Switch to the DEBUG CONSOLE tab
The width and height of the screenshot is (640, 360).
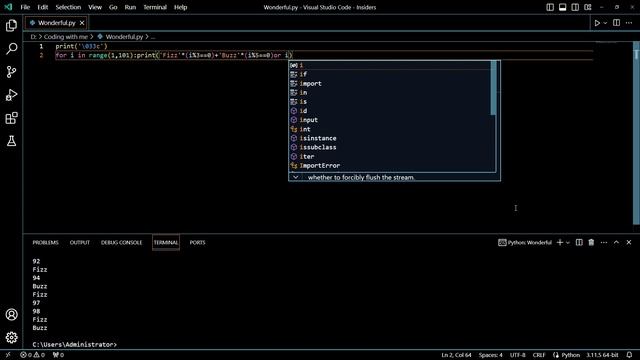(x=121, y=242)
